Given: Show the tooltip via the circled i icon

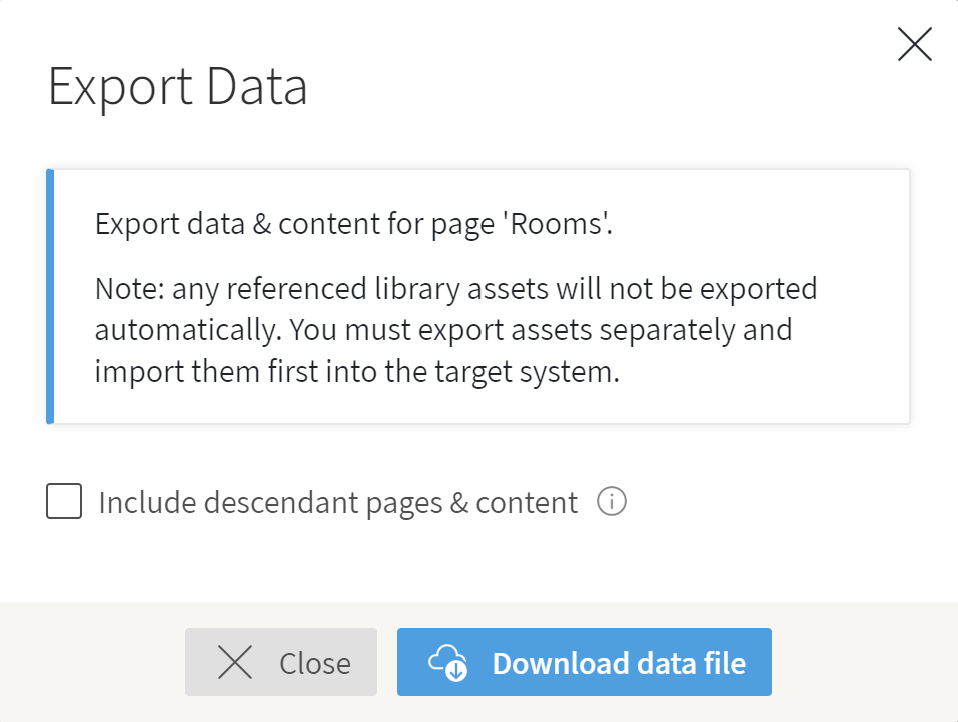Looking at the screenshot, I should pyautogui.click(x=612, y=501).
